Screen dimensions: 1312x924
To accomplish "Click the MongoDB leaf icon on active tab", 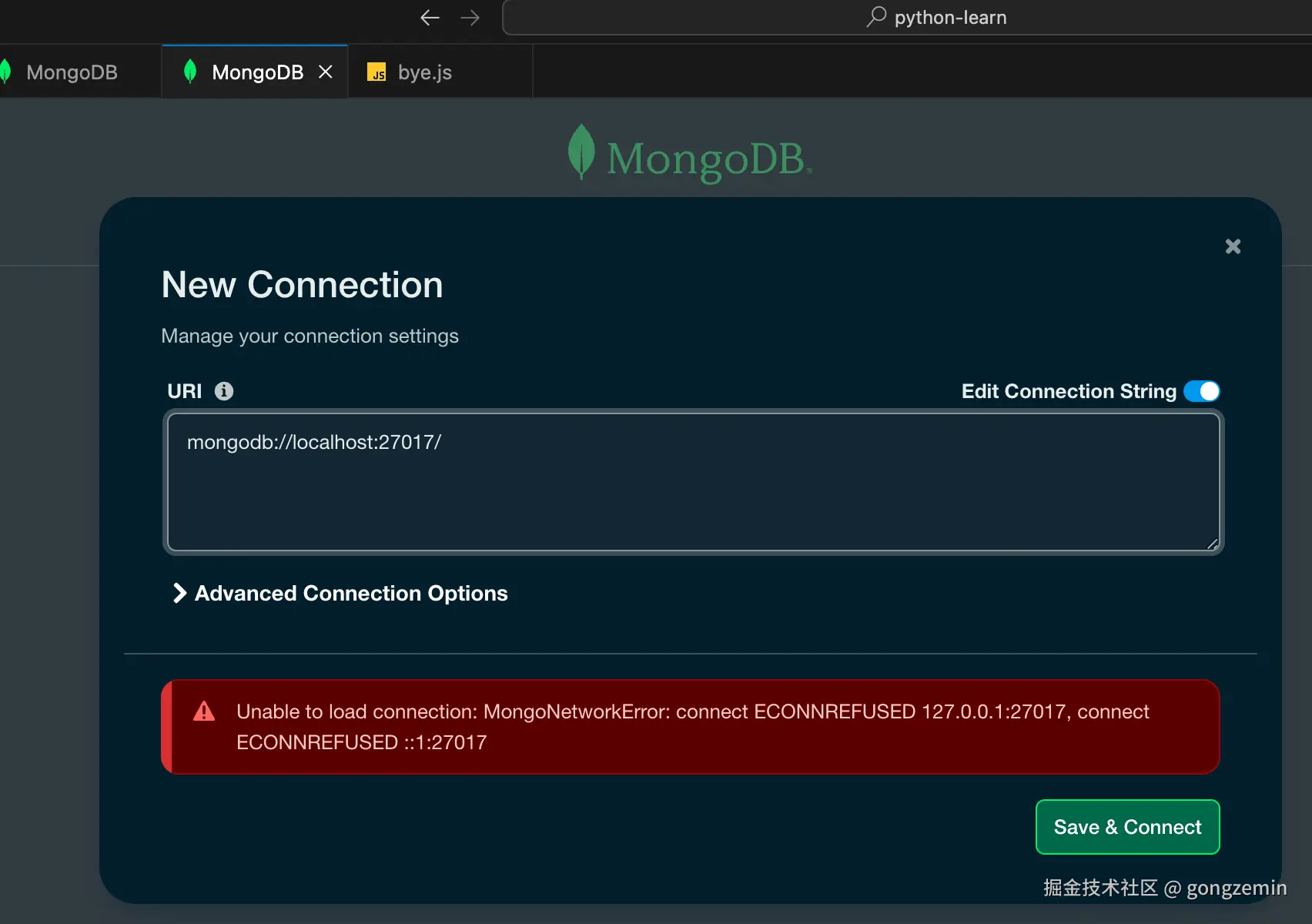I will [x=190, y=72].
